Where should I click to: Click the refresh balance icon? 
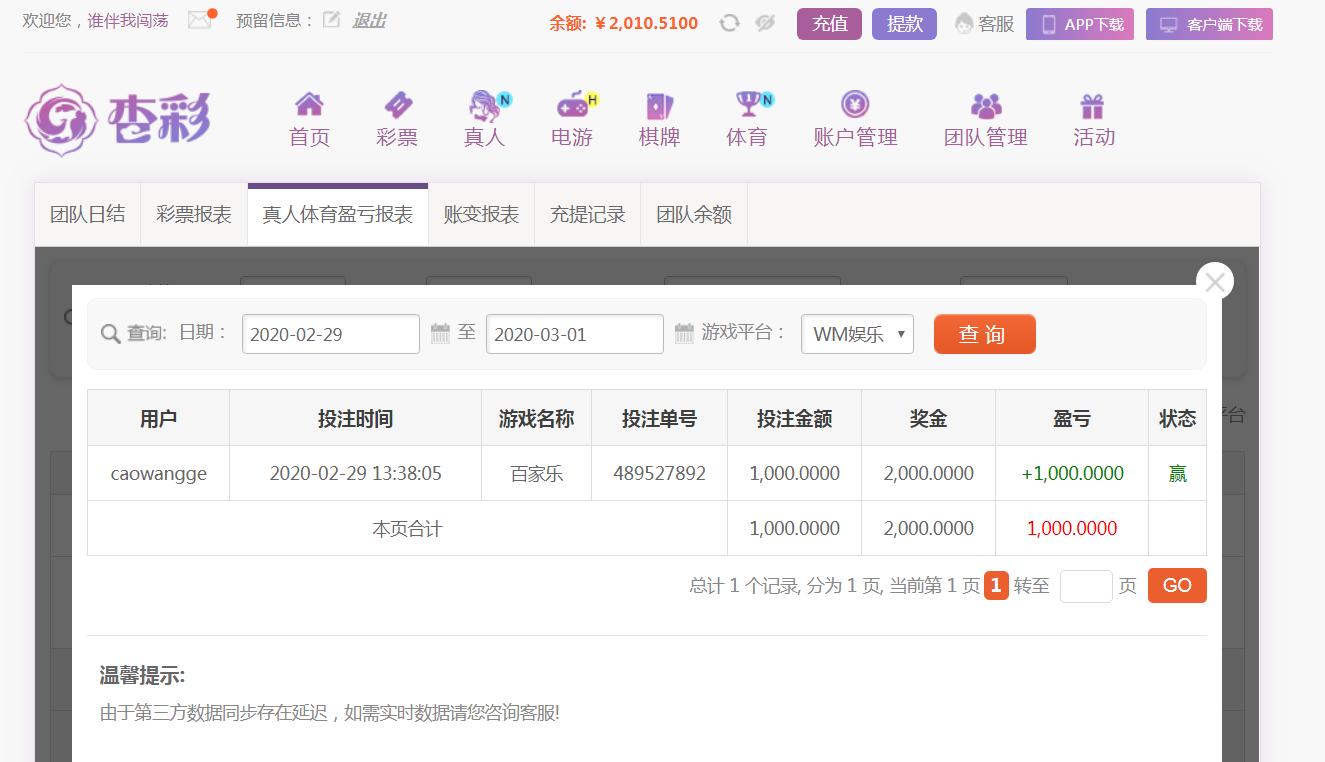point(730,23)
